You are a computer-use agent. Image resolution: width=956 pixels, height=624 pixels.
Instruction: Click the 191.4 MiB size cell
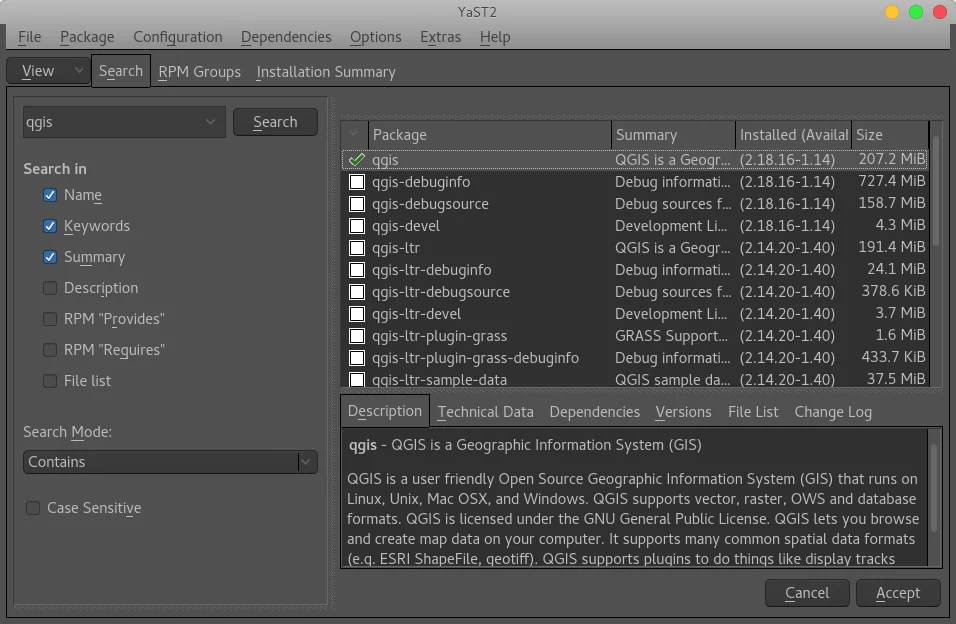tap(891, 247)
